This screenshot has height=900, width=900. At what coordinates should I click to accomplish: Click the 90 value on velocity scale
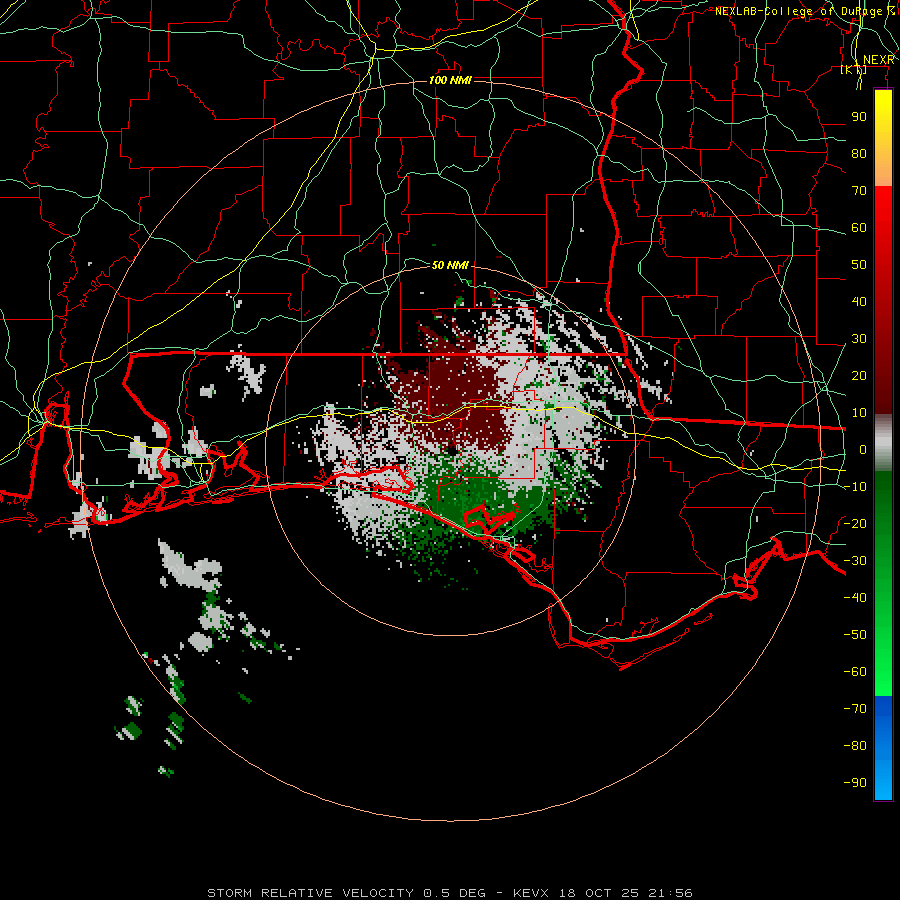[x=859, y=117]
